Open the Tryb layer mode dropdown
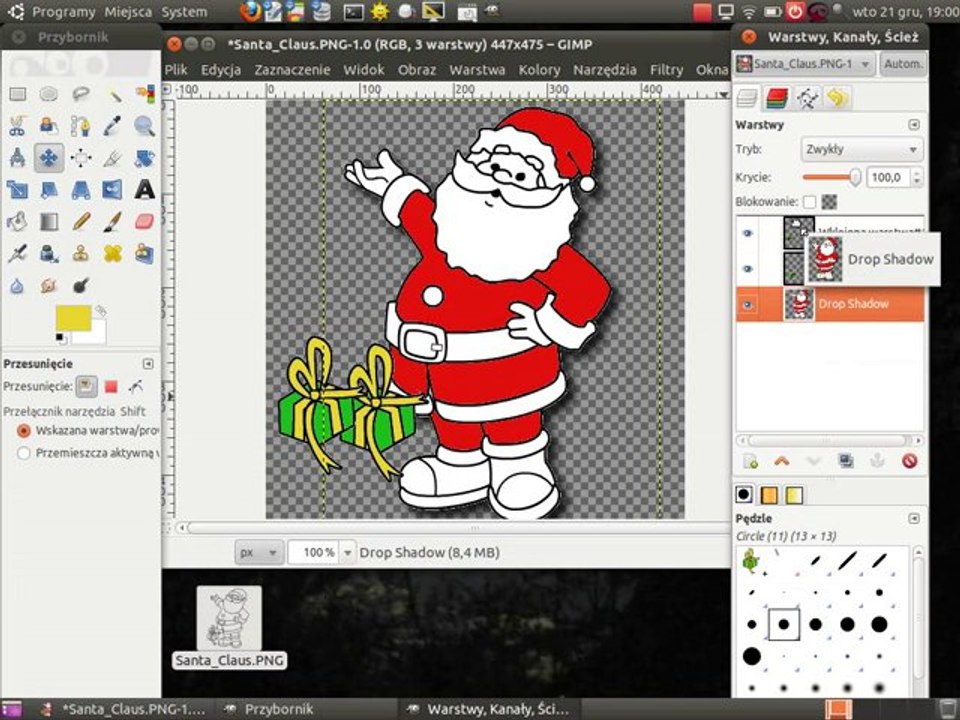 861,149
